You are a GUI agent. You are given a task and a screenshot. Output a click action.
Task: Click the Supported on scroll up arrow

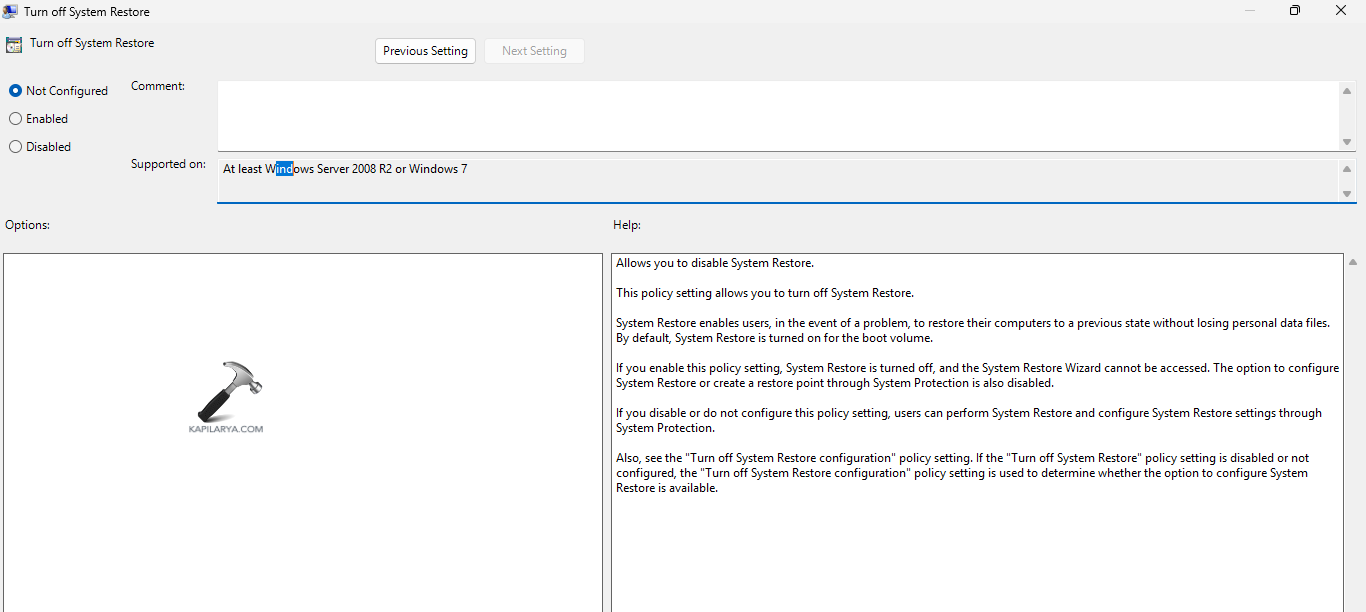(x=1347, y=170)
